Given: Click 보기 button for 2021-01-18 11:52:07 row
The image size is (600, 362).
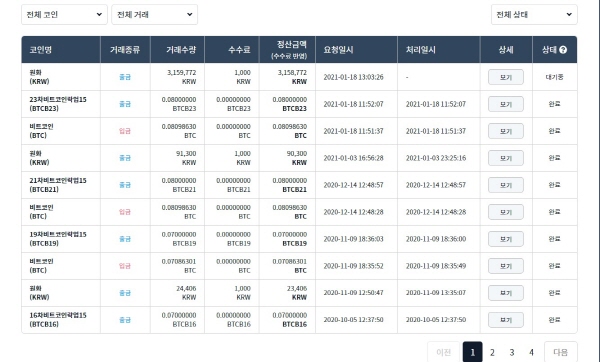Looking at the screenshot, I should click(505, 104).
